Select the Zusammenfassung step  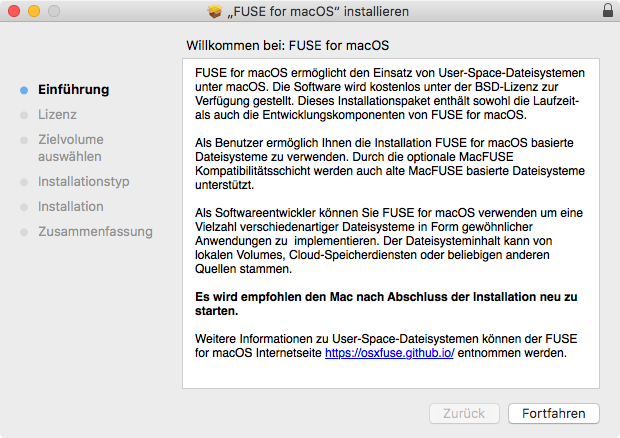(95, 232)
